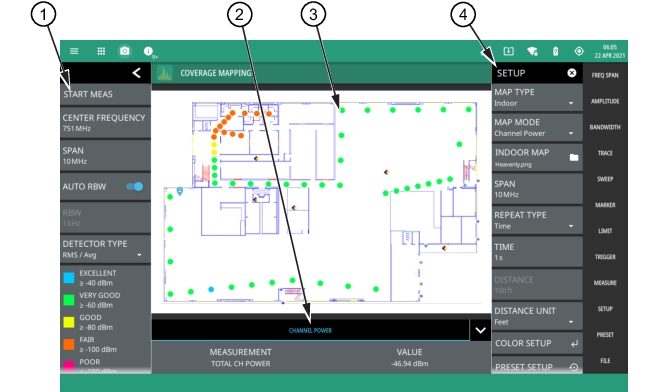Open the apps grid icon

(x=101, y=51)
